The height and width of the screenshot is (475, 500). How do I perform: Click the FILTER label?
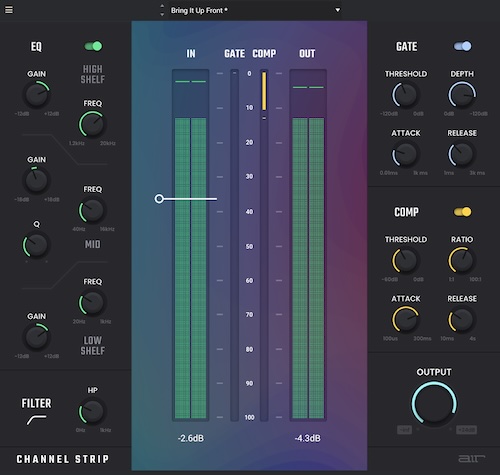(37, 403)
